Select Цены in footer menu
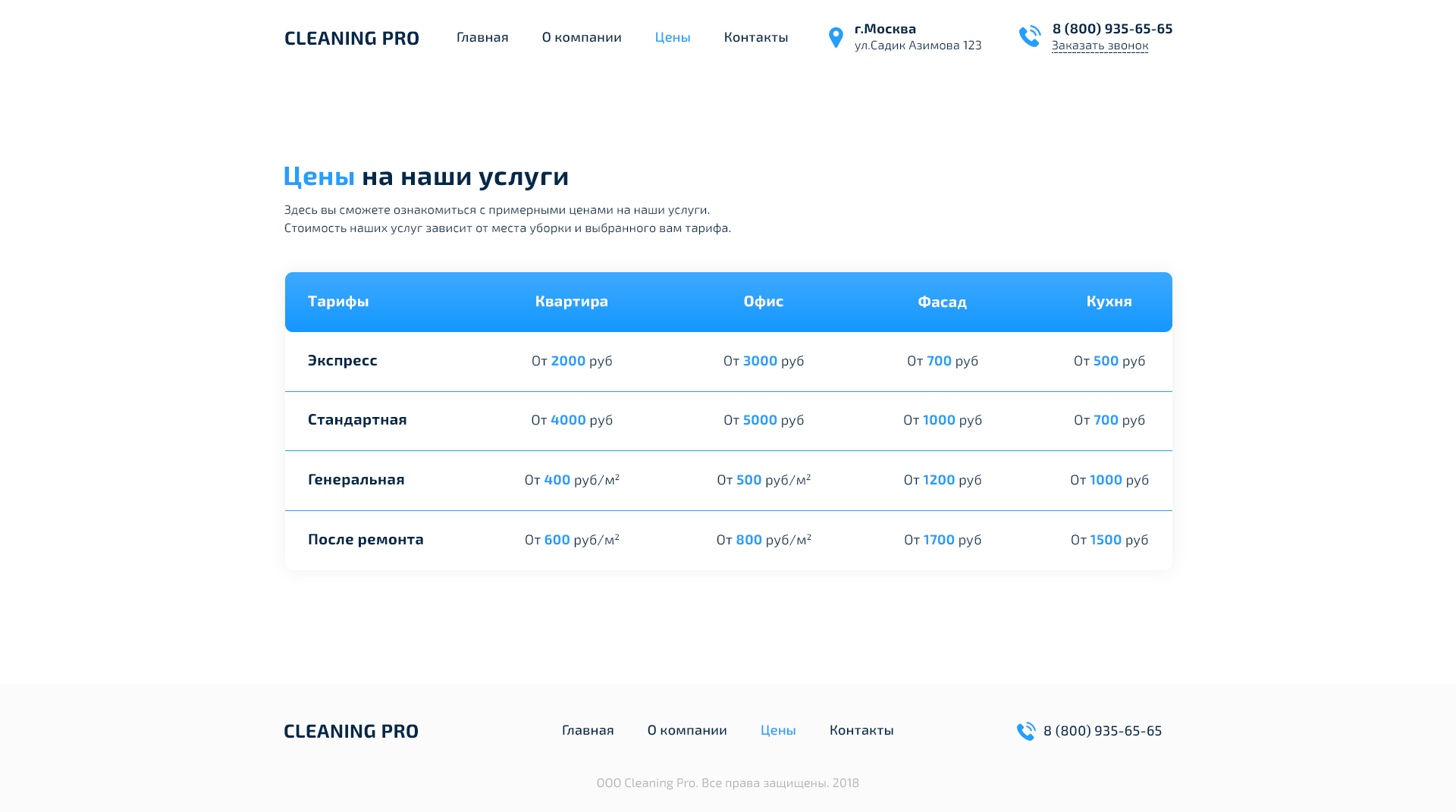Image resolution: width=1456 pixels, height=812 pixels. click(778, 730)
